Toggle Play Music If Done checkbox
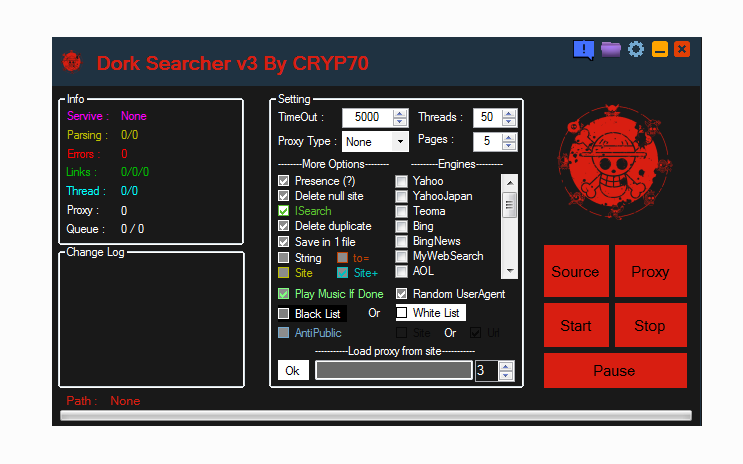 (x=283, y=294)
